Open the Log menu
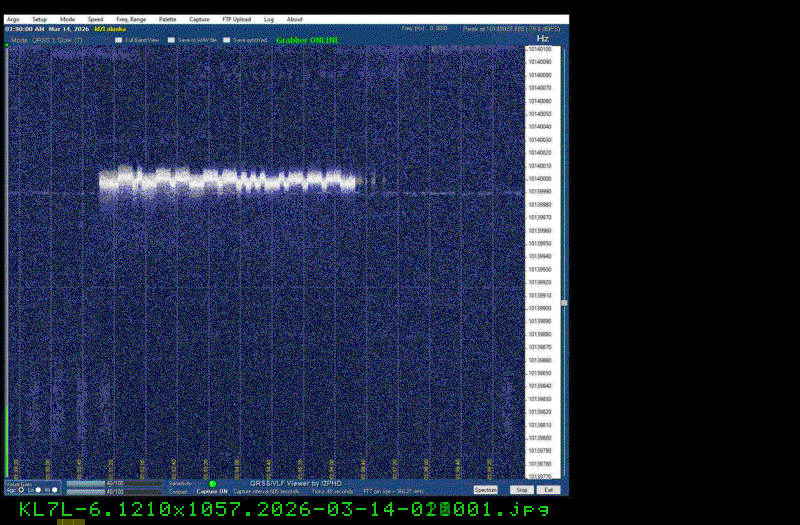The image size is (800, 525). point(269,19)
